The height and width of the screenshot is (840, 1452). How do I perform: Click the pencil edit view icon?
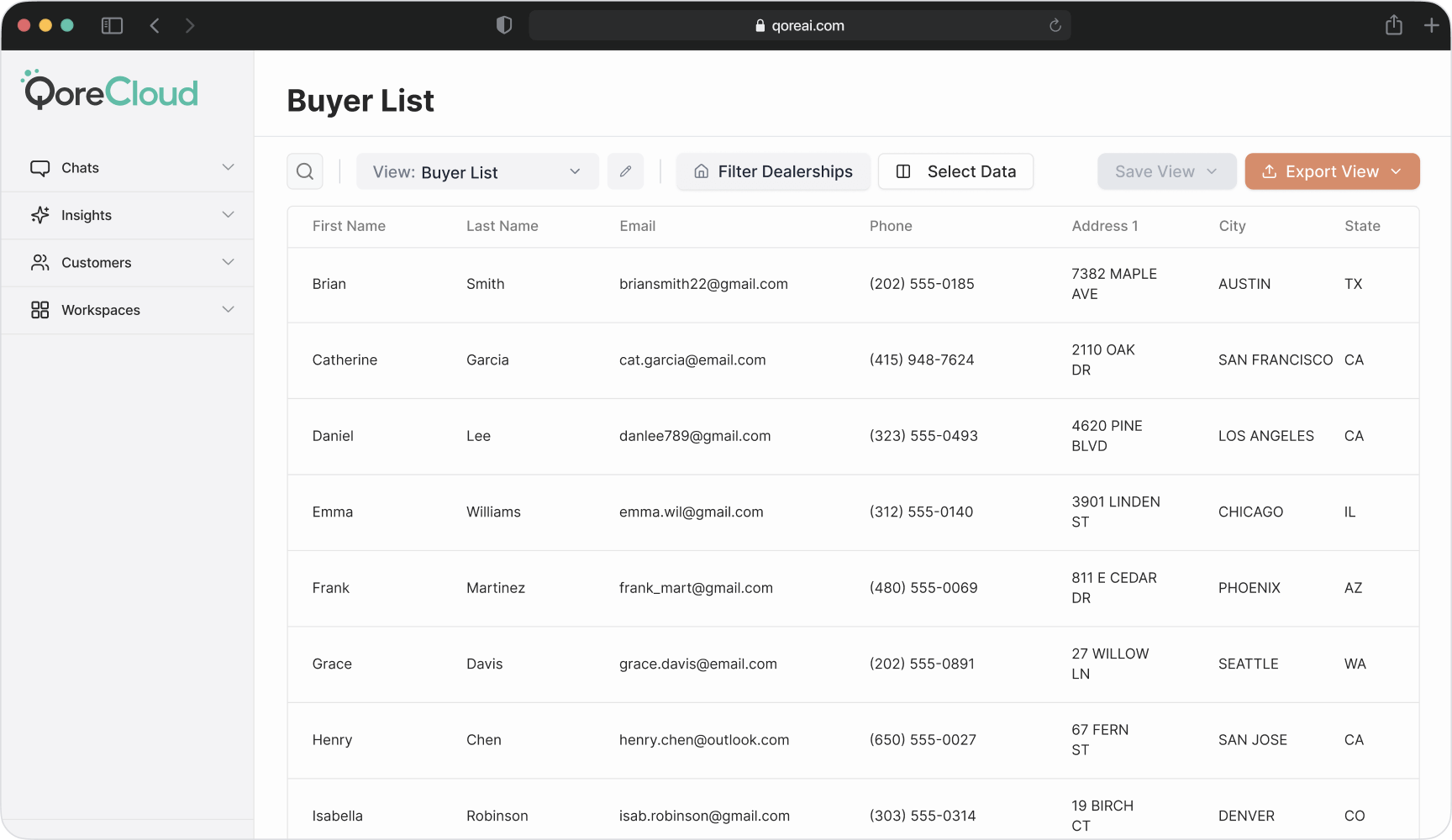tap(625, 171)
